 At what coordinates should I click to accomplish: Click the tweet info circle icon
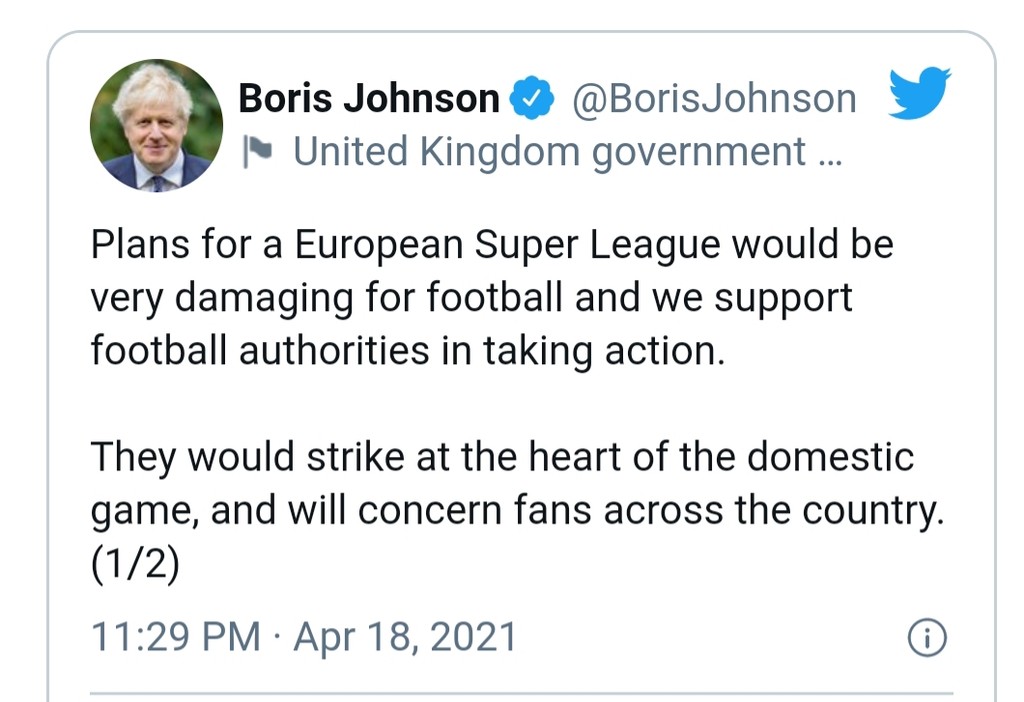point(927,637)
